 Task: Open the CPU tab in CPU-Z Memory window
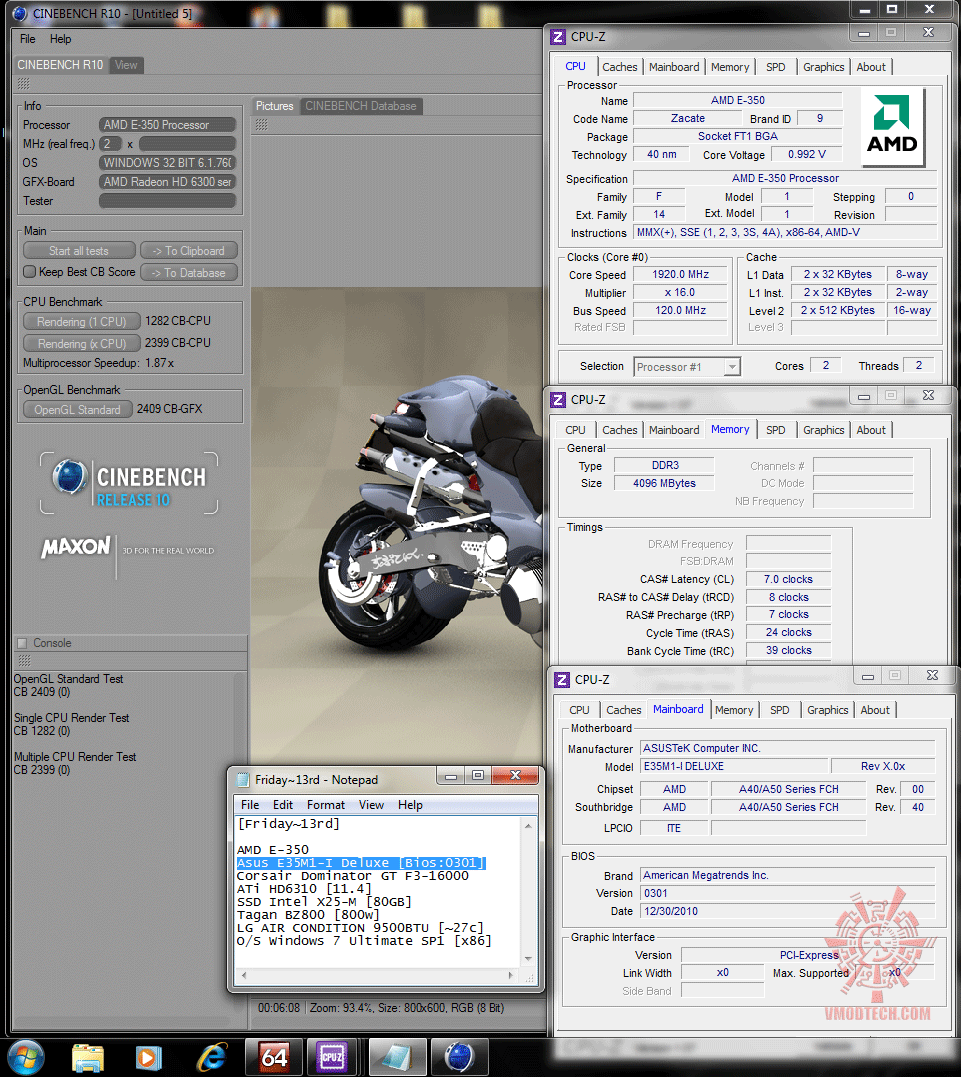pyautogui.click(x=575, y=430)
